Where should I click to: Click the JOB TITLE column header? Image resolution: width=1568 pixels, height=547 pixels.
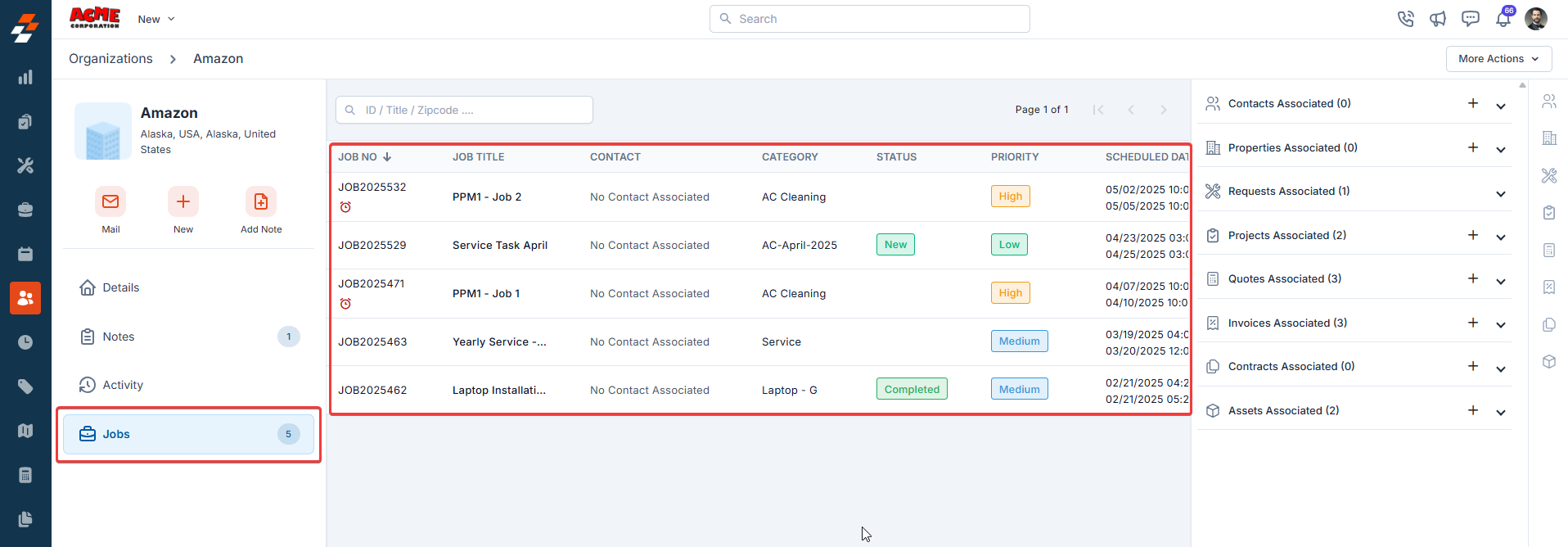coord(479,157)
